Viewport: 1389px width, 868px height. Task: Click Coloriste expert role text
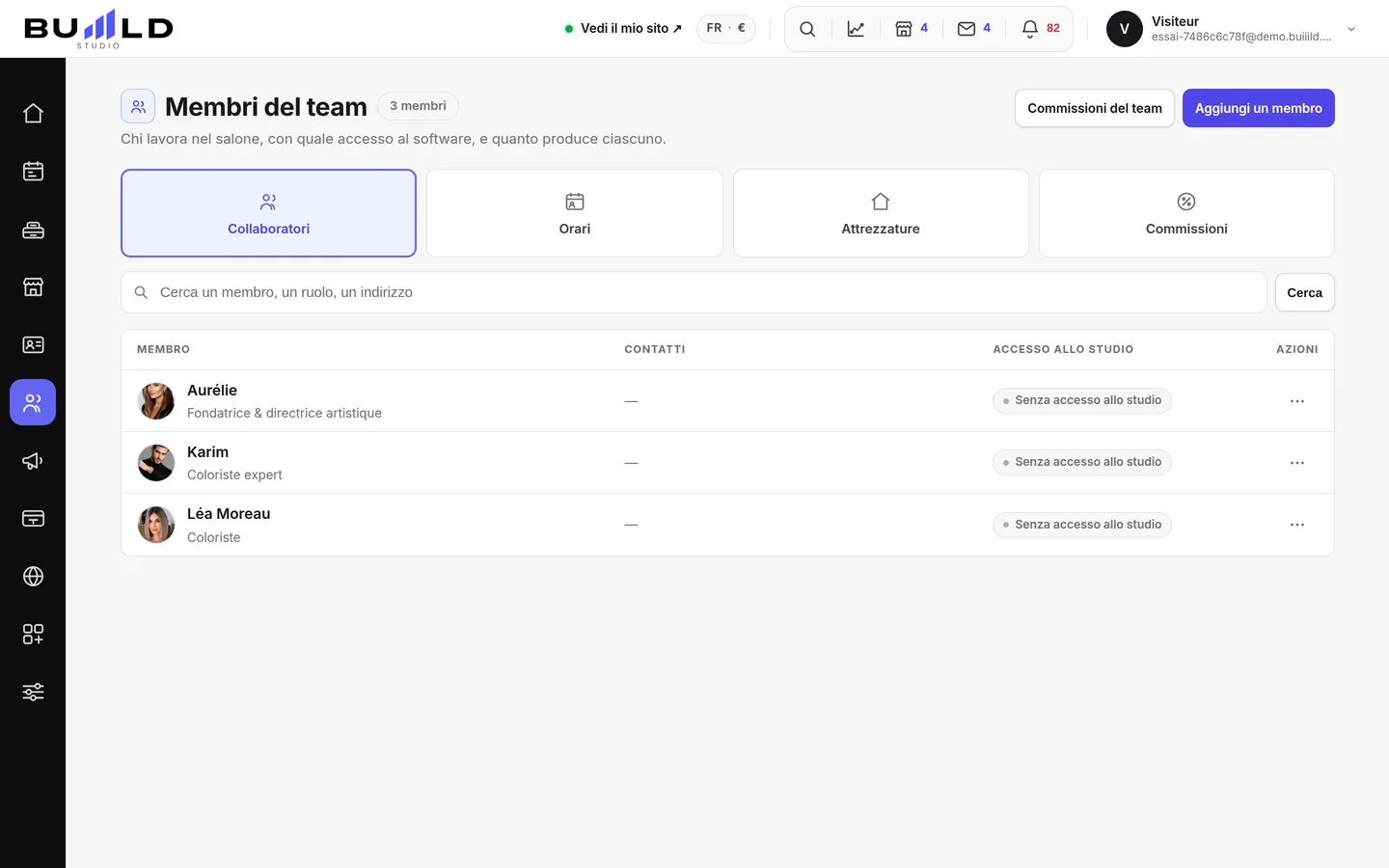[234, 475]
